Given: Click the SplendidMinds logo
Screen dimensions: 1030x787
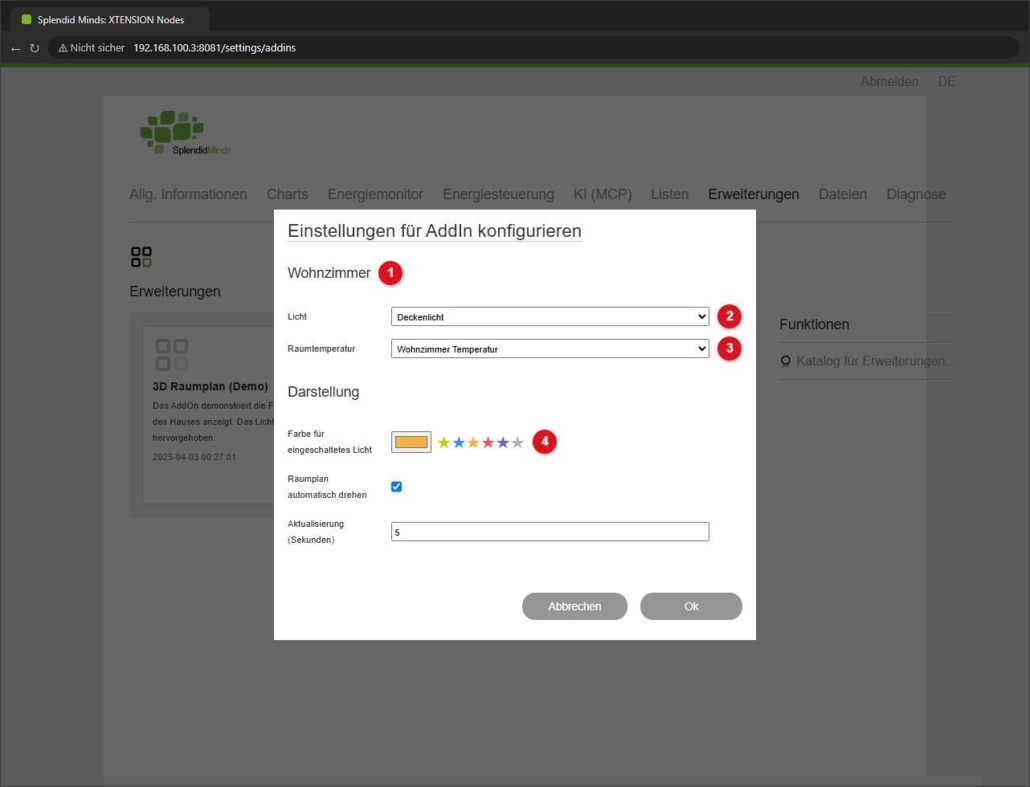Looking at the screenshot, I should pos(185,133).
